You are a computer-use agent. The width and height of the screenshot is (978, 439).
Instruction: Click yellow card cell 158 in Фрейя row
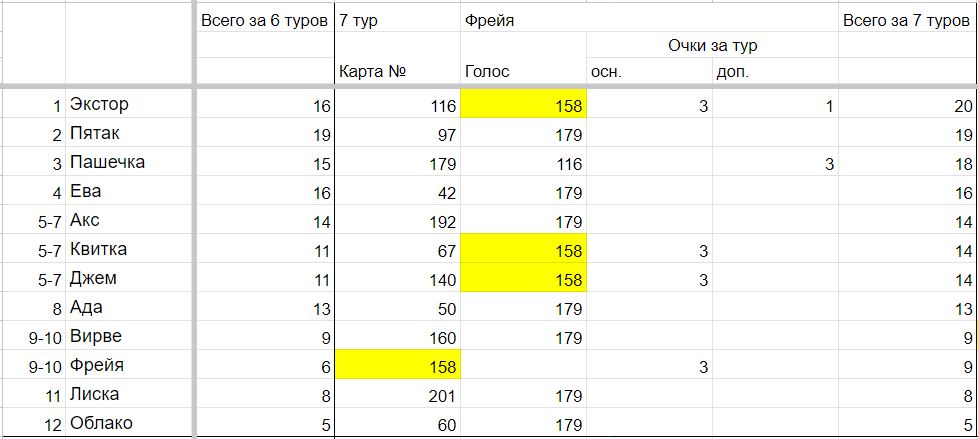point(397,365)
